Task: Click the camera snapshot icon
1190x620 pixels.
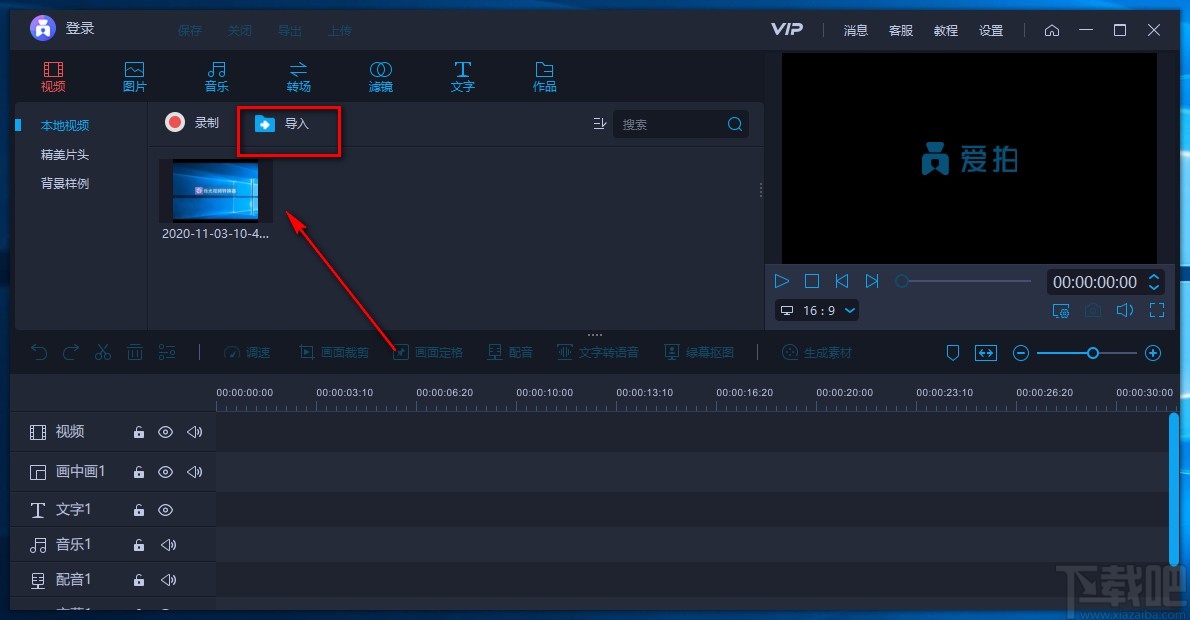Action: [x=1093, y=310]
